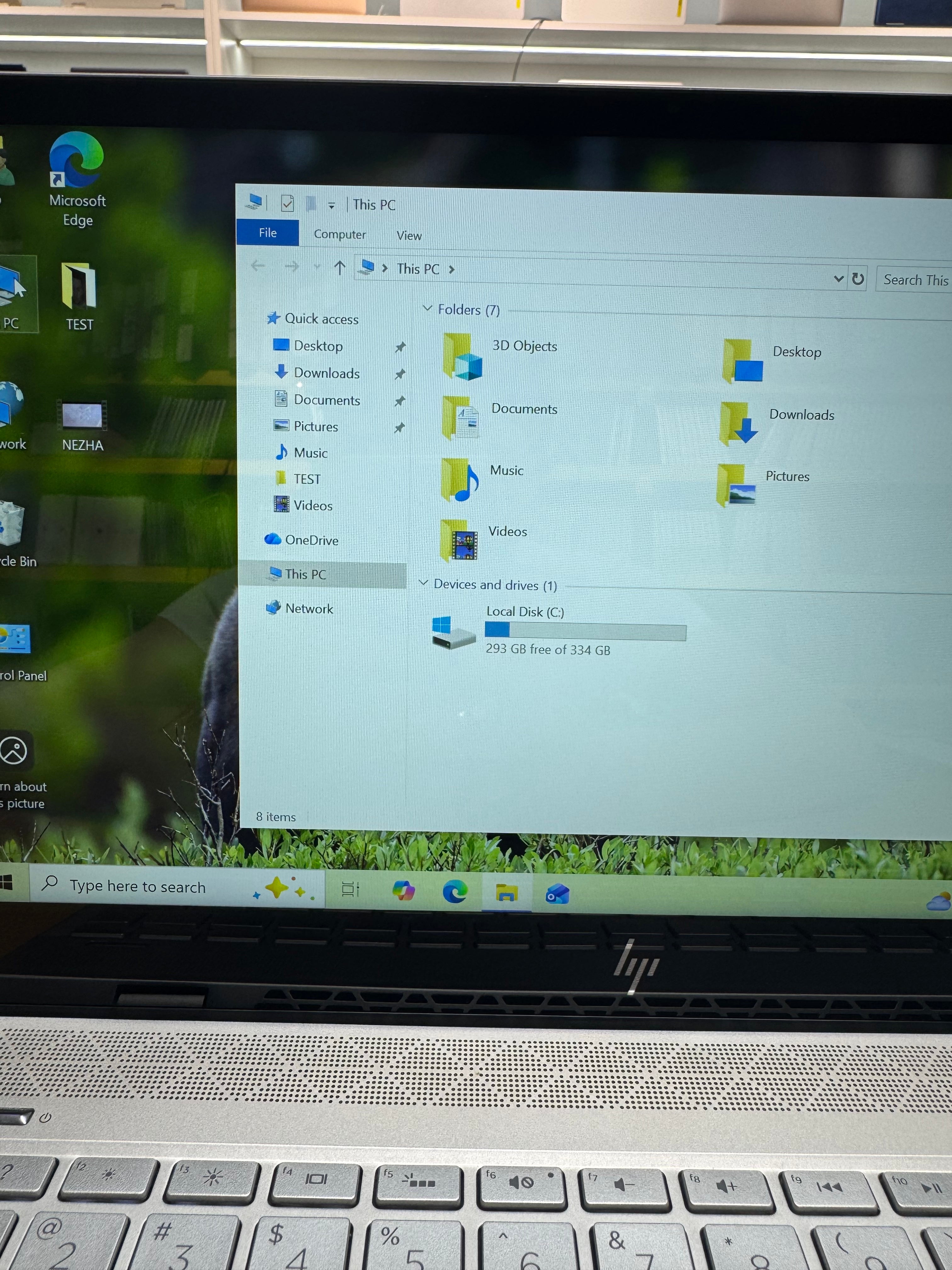The height and width of the screenshot is (1270, 952).
Task: Click the taskbar search box
Action: tap(177, 886)
